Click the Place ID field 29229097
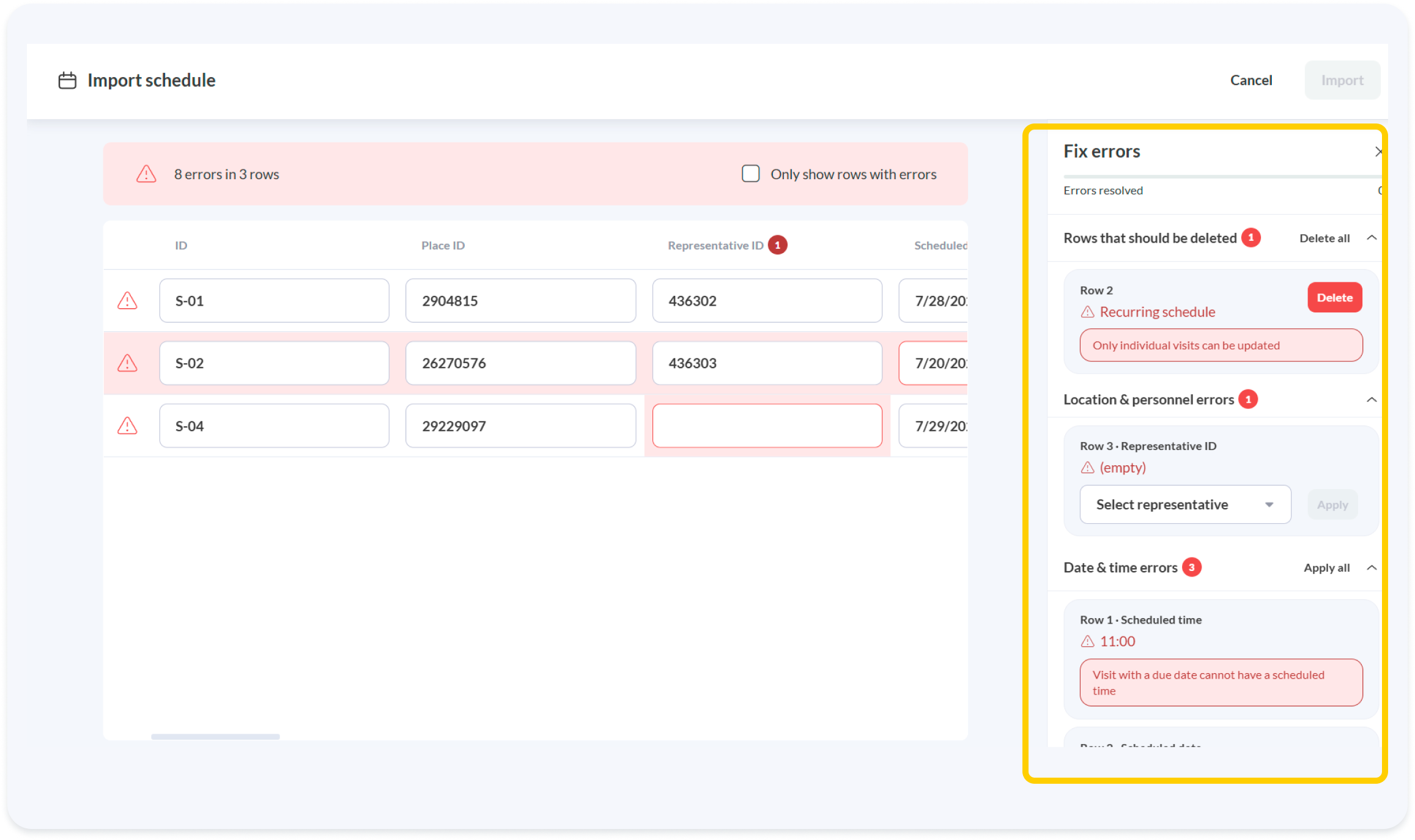 click(520, 426)
